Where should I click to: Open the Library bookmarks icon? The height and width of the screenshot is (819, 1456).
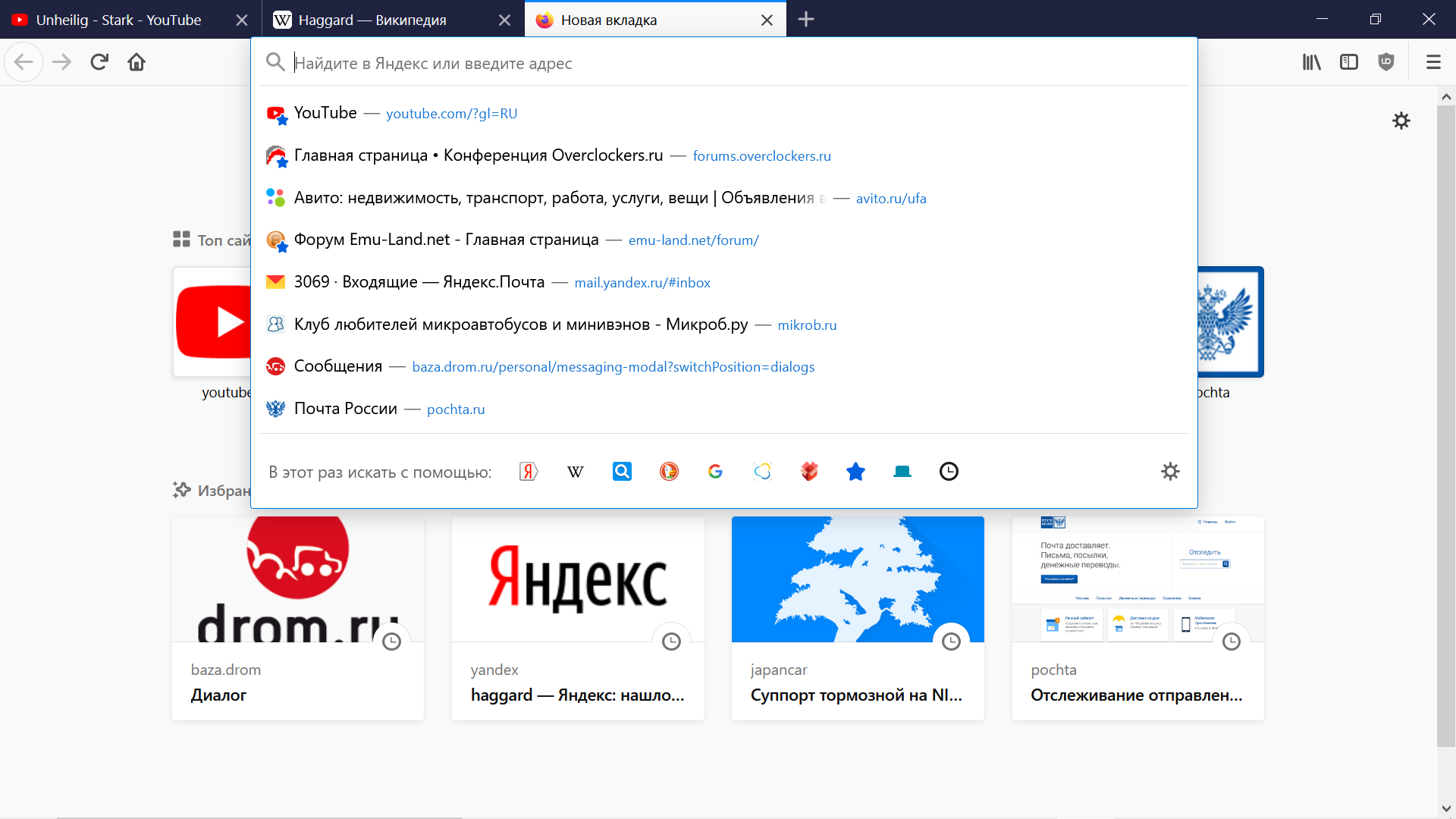1311,62
